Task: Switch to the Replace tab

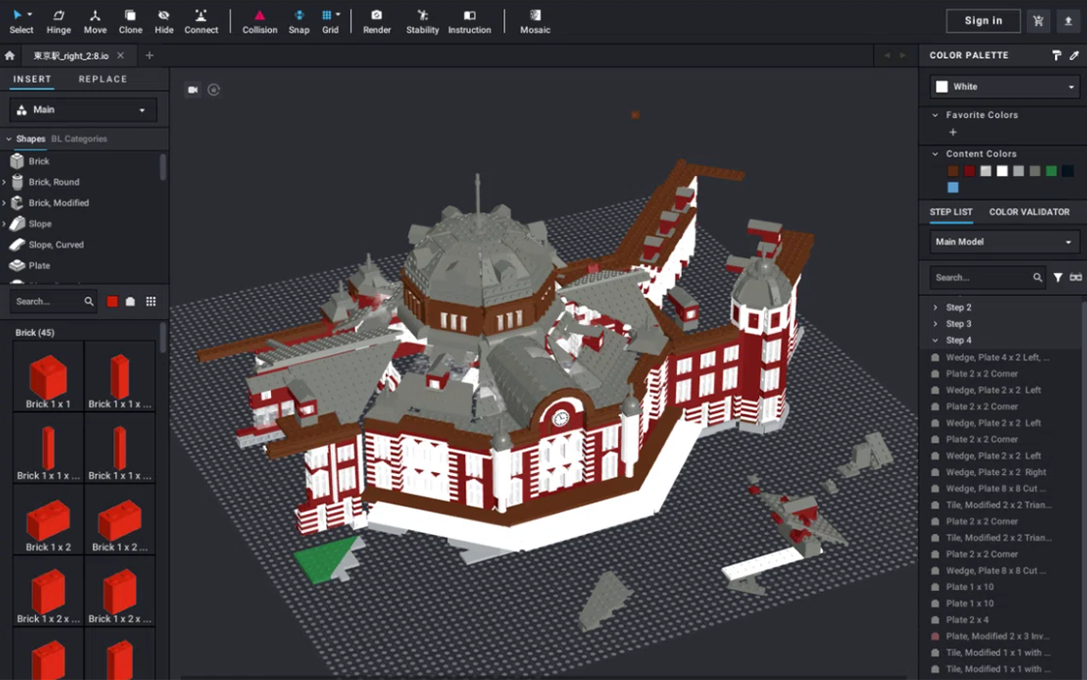Action: [x=103, y=79]
